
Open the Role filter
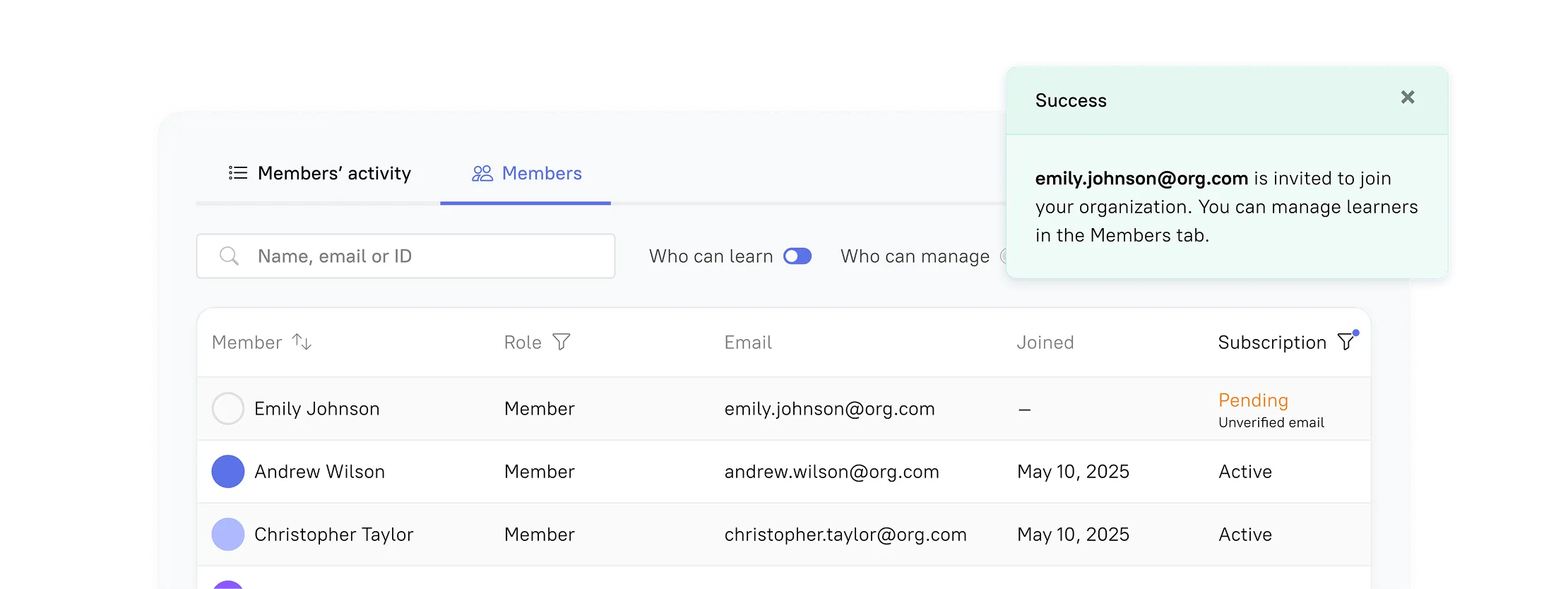tap(562, 342)
